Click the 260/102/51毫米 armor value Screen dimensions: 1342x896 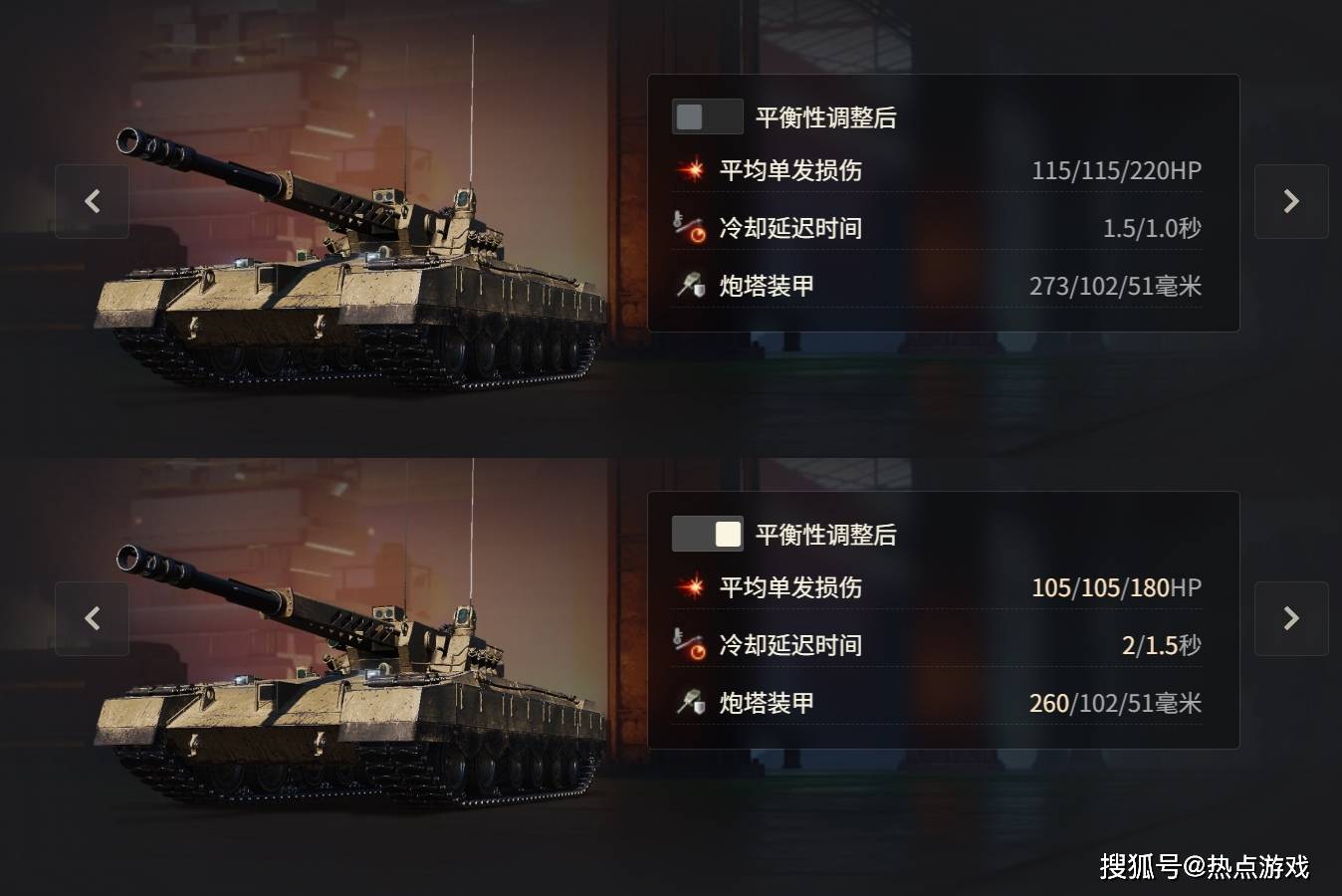pyautogui.click(x=1115, y=703)
